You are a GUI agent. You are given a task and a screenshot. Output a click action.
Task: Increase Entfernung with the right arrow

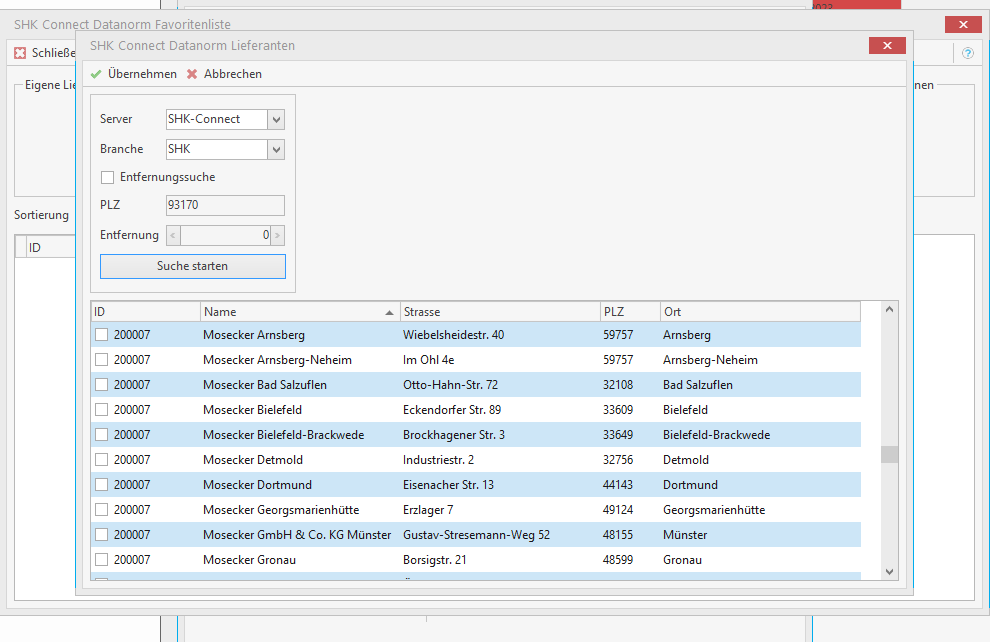[x=278, y=236]
